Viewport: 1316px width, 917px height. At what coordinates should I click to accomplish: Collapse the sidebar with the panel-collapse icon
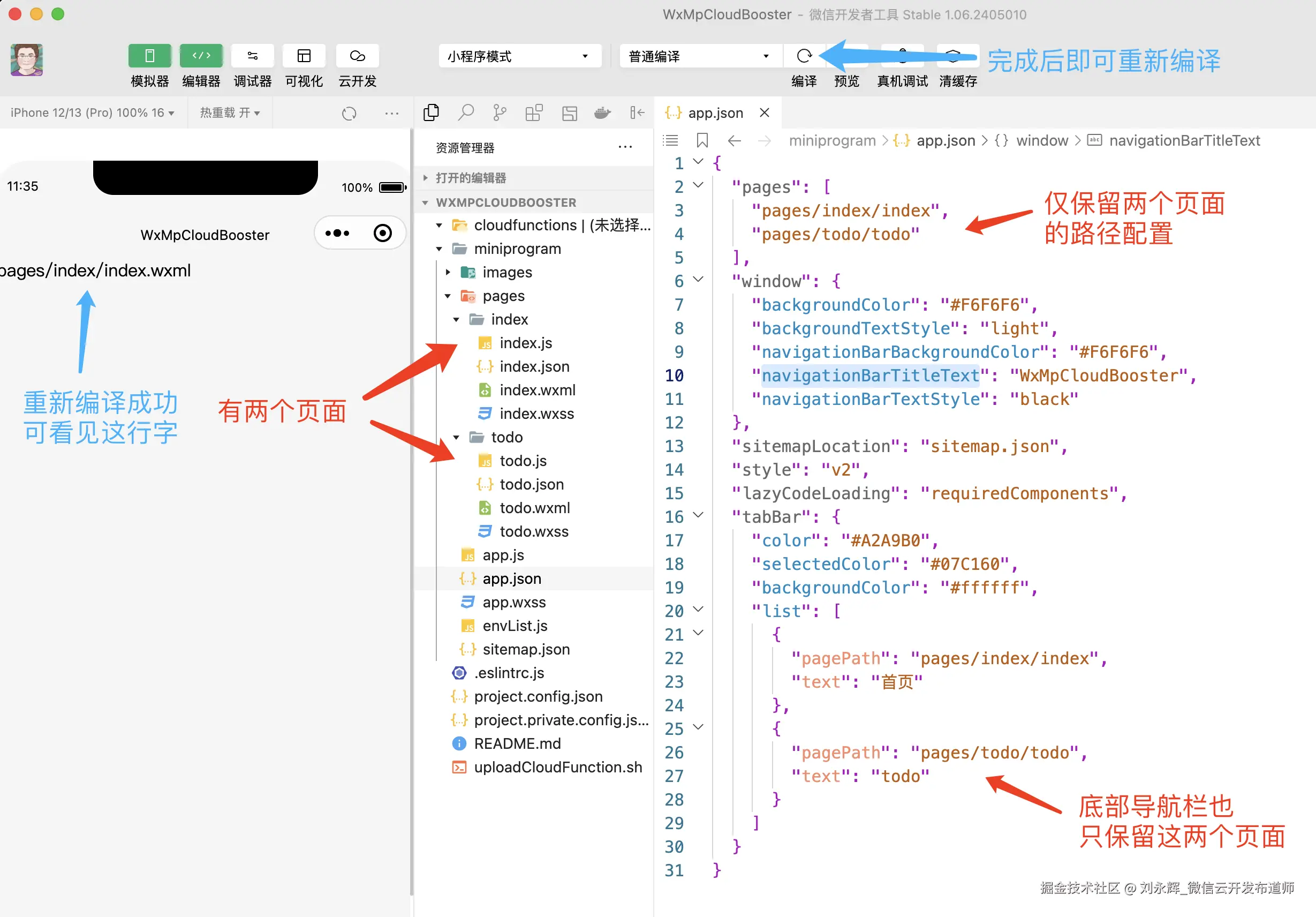click(637, 112)
